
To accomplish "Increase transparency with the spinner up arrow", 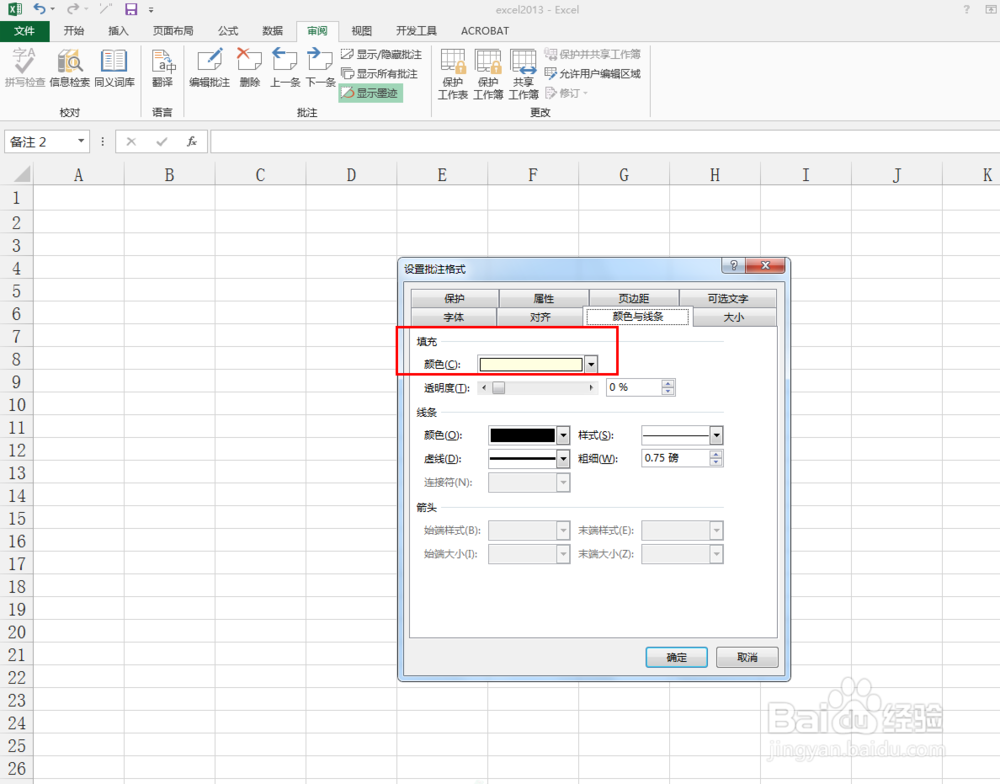I will tap(668, 383).
